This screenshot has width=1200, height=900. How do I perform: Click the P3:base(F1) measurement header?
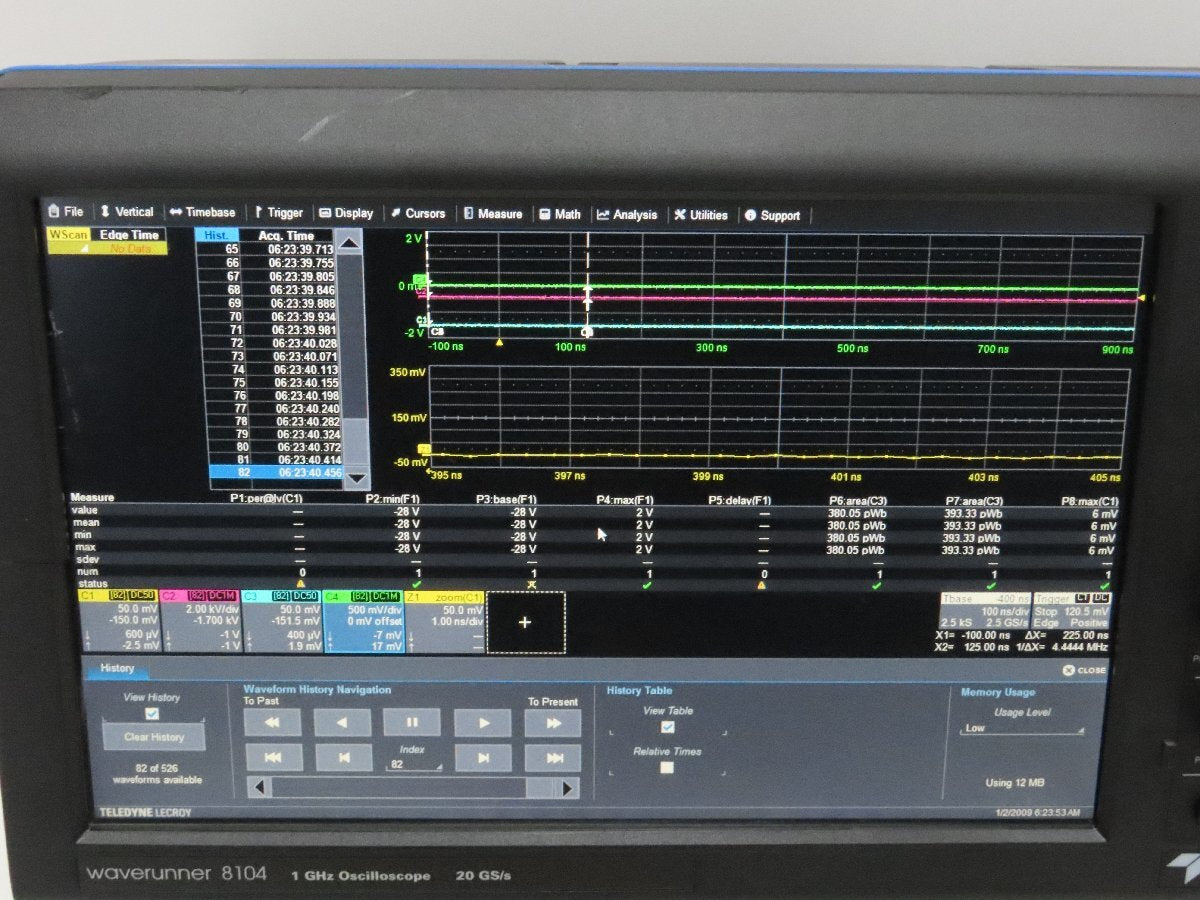507,498
